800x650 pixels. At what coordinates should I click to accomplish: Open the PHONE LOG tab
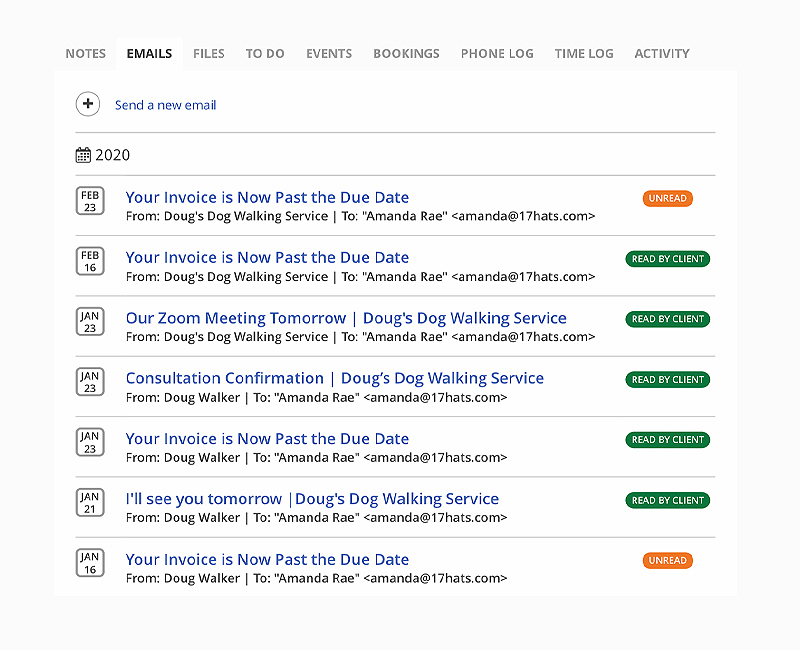click(497, 53)
